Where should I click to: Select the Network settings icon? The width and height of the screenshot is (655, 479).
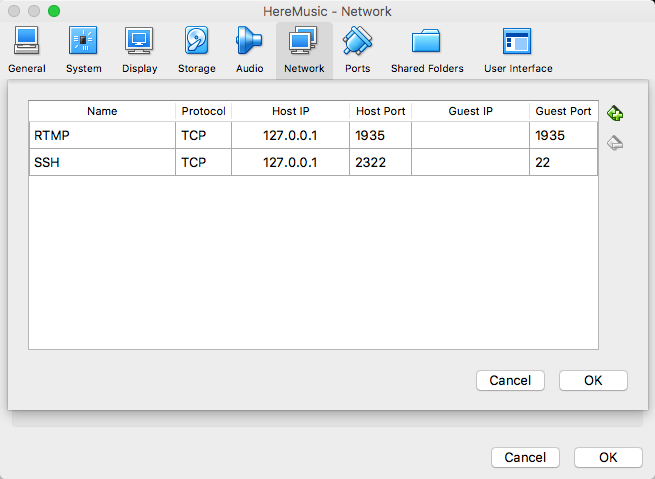point(304,50)
